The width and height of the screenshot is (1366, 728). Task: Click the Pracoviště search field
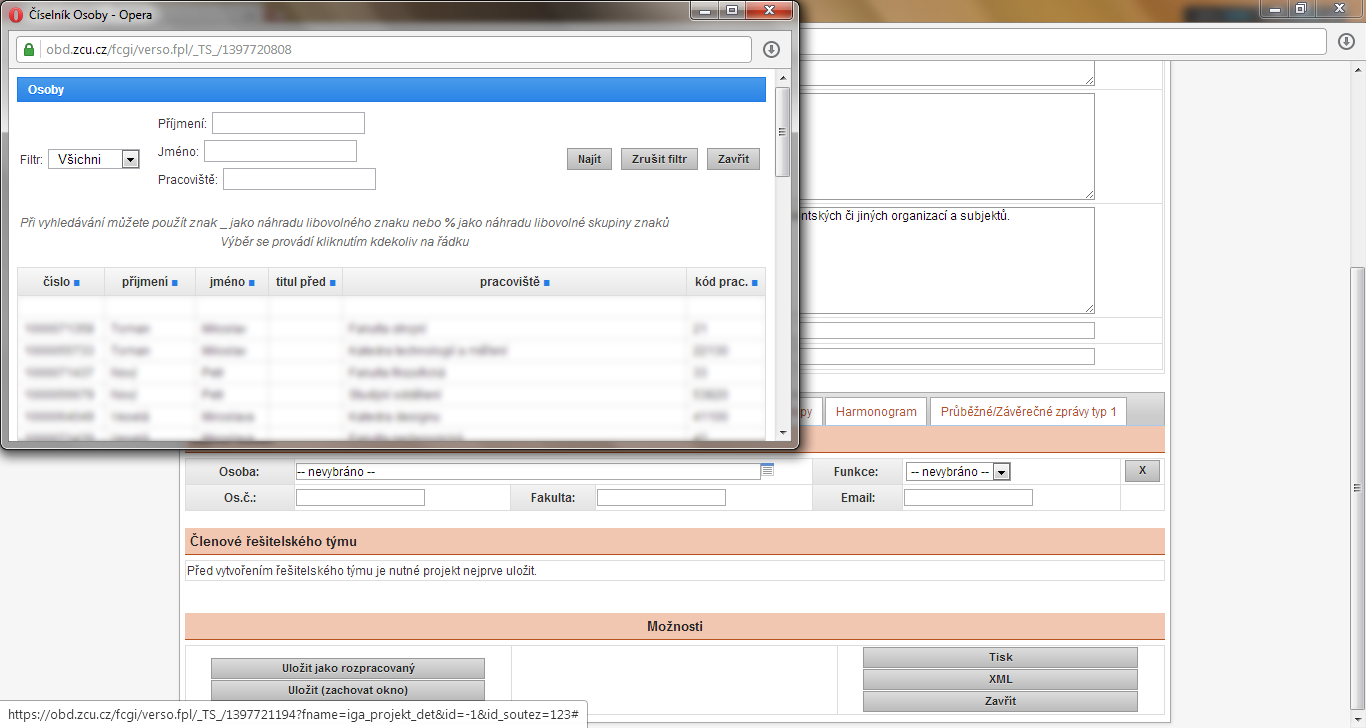[299, 179]
